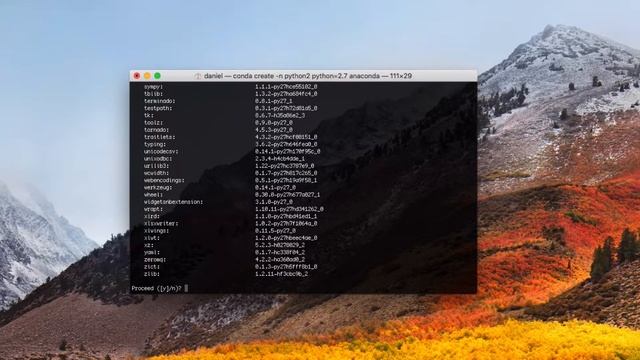
Task: Click version '0.9.0-py27_0' of toolz
Action: click(x=274, y=123)
